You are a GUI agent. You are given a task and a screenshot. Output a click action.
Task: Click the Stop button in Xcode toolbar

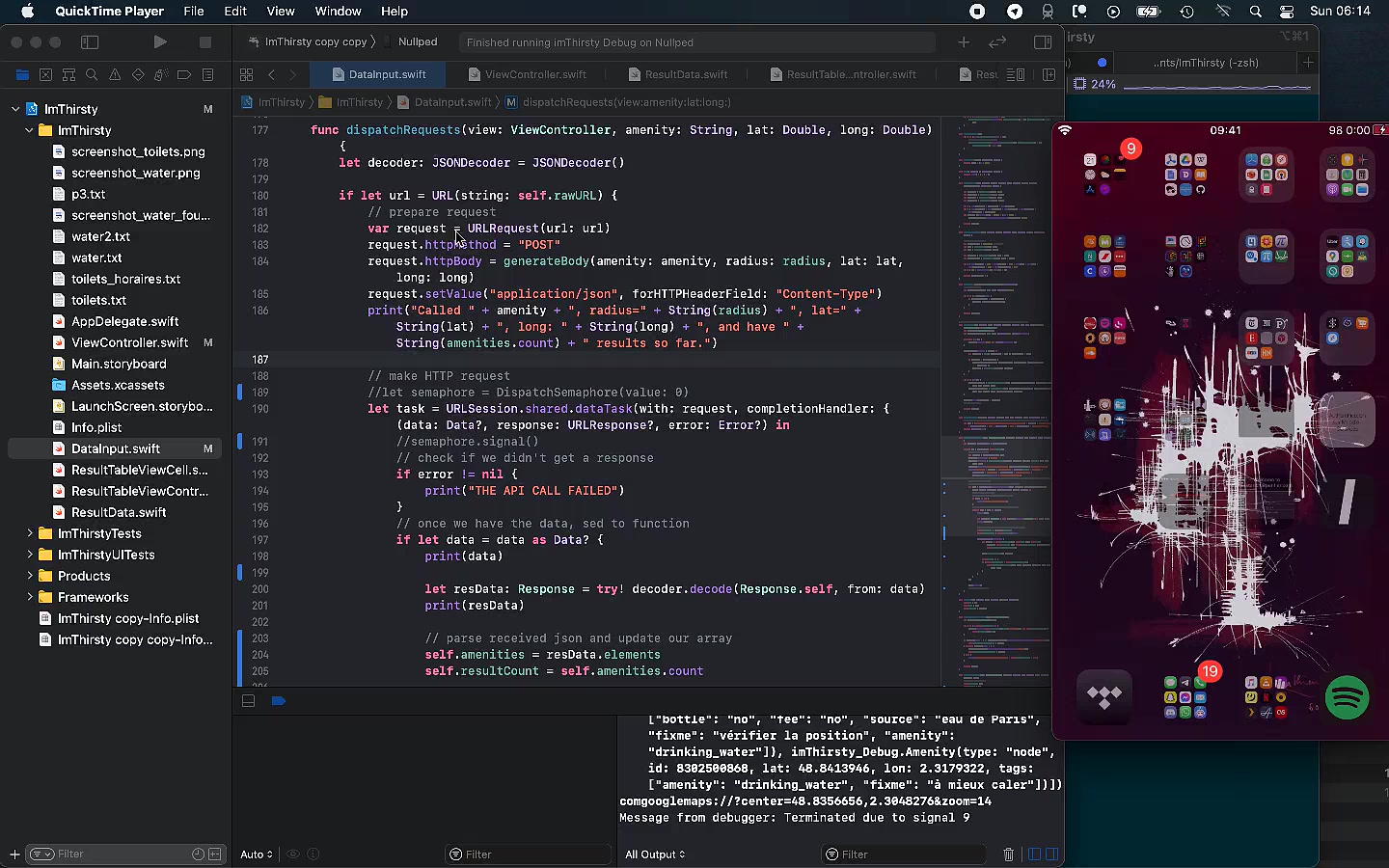[204, 42]
